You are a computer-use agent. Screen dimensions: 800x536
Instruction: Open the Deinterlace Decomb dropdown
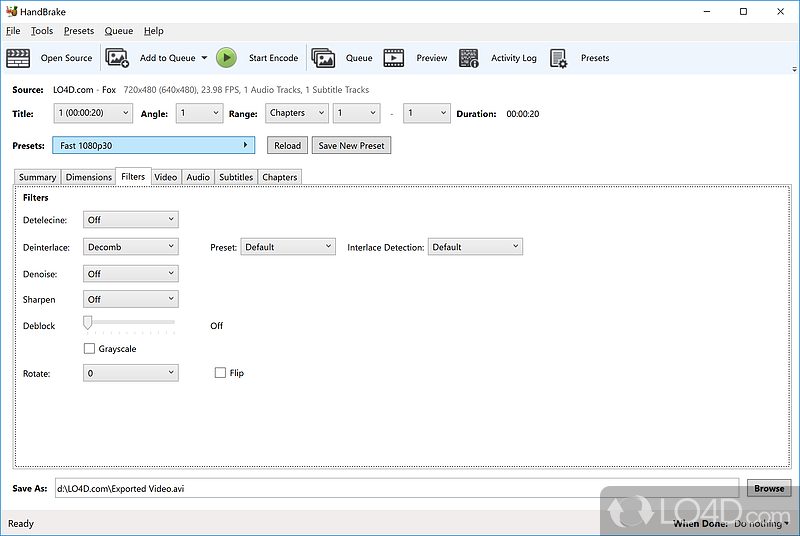pos(131,247)
